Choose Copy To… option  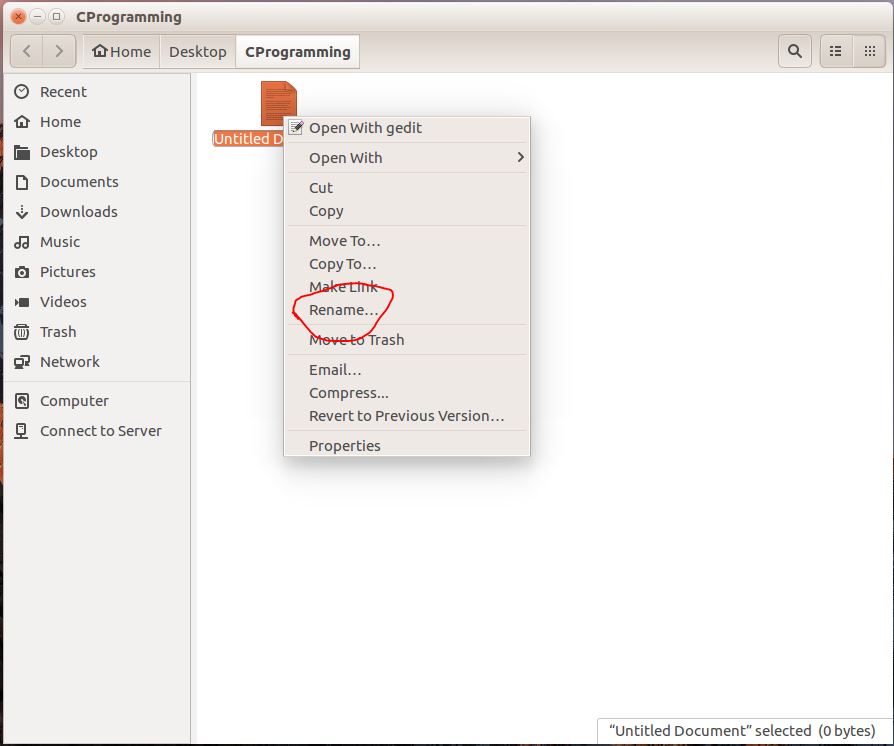(407, 264)
